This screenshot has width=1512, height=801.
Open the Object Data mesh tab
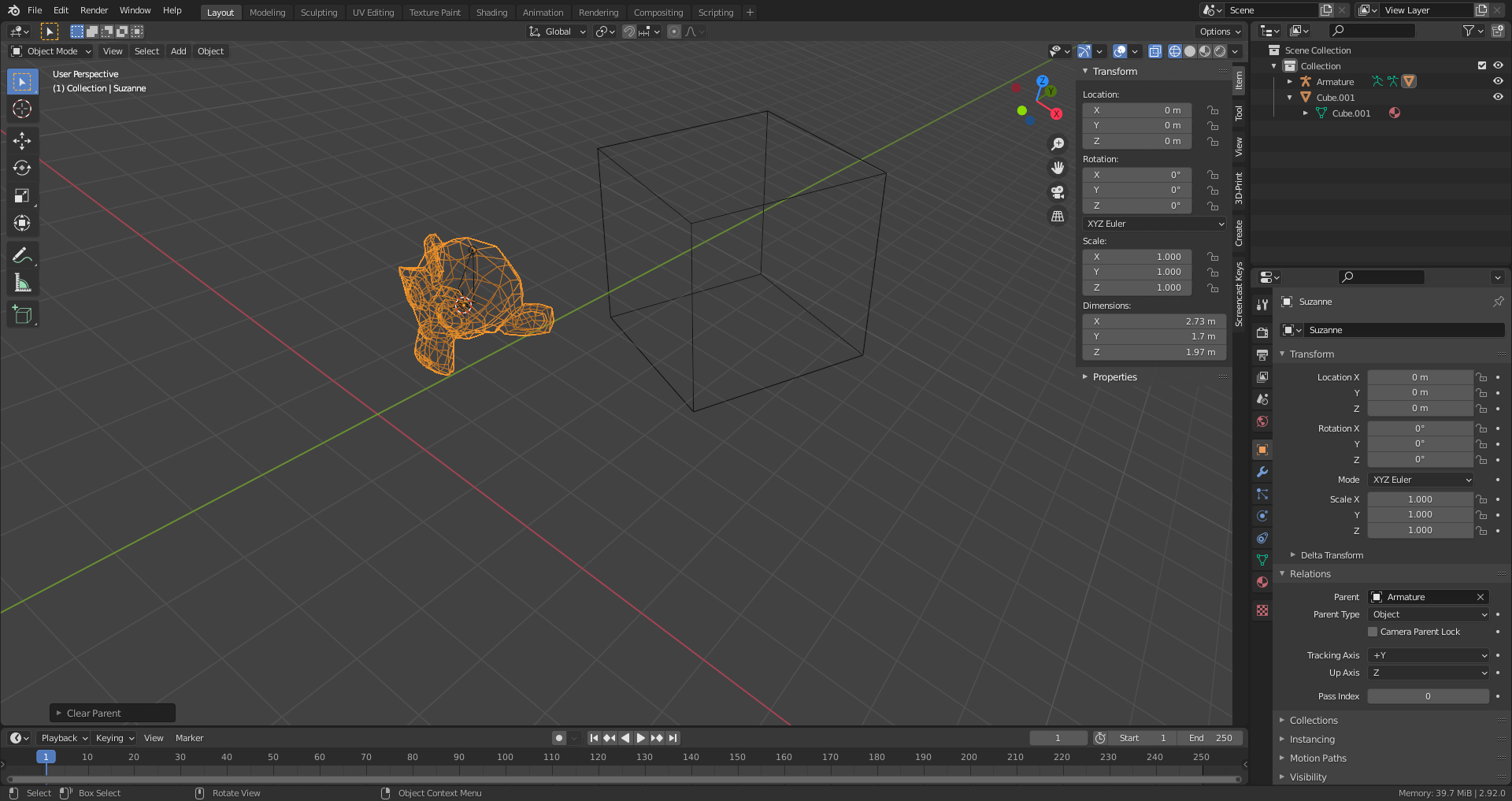coord(1262,560)
